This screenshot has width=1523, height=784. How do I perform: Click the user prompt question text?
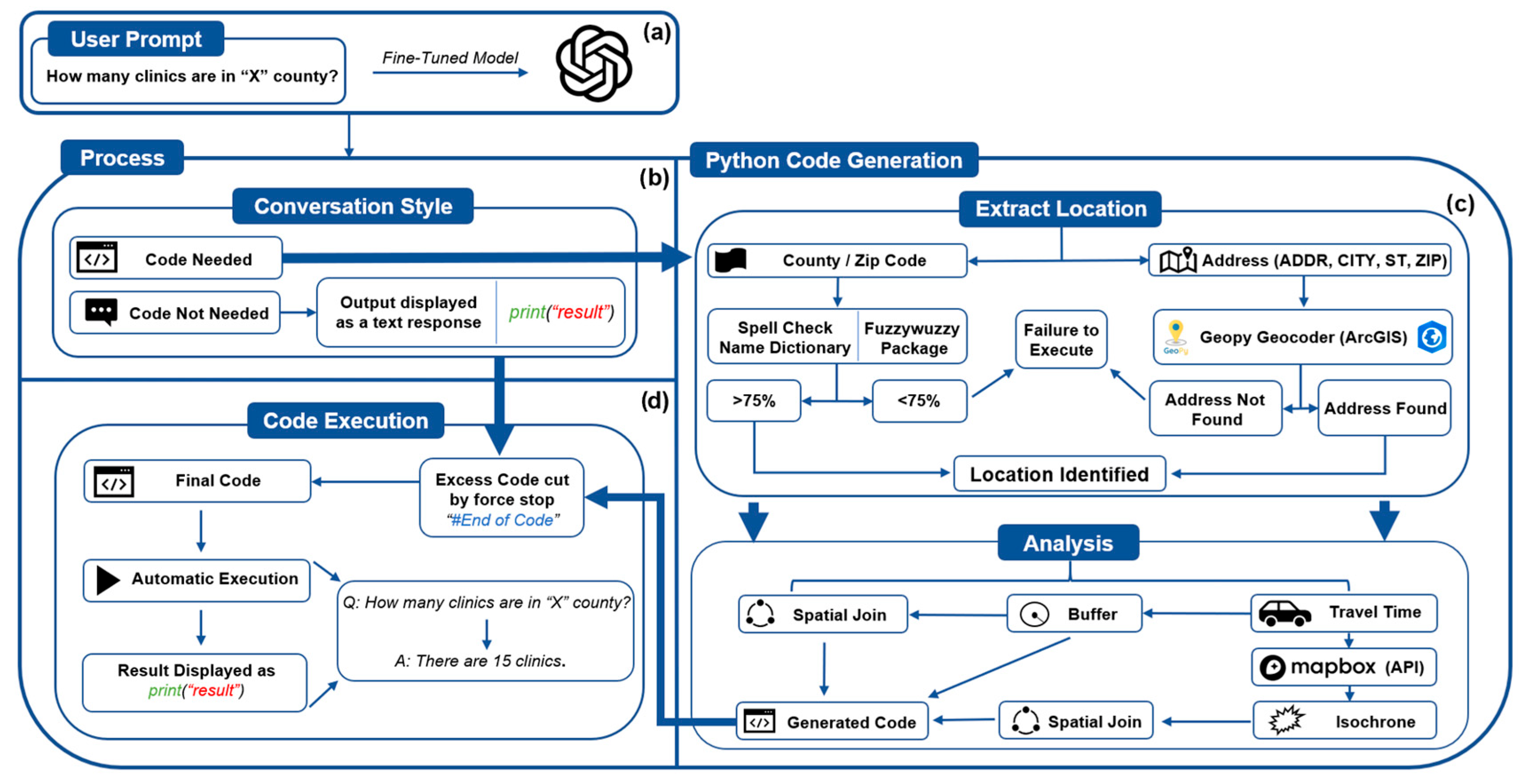coord(192,76)
